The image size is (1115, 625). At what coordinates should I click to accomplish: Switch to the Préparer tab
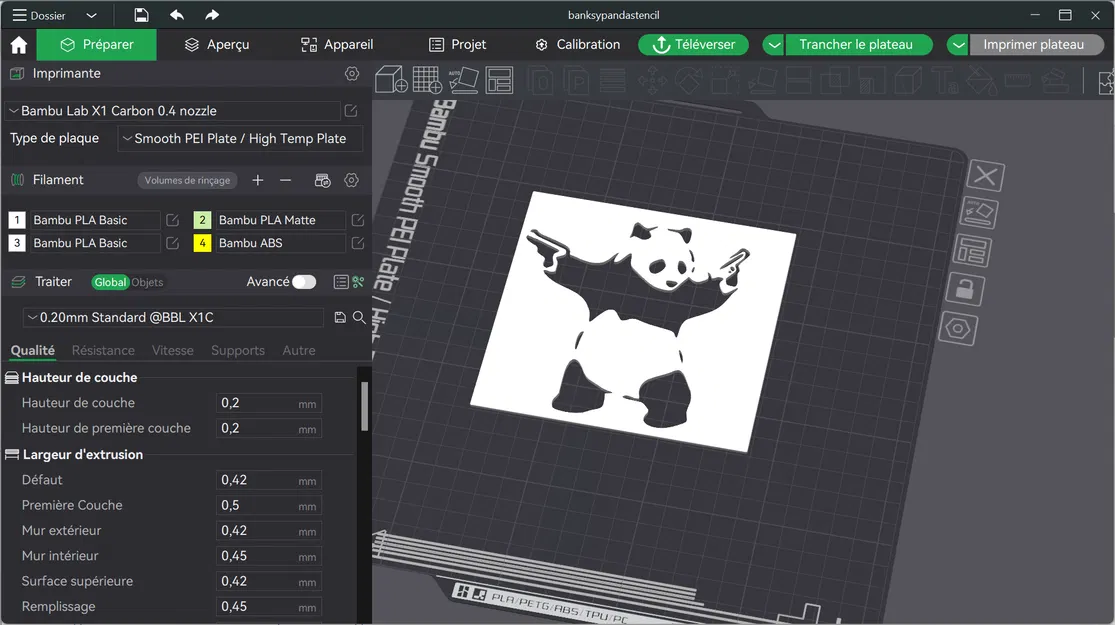pos(97,45)
